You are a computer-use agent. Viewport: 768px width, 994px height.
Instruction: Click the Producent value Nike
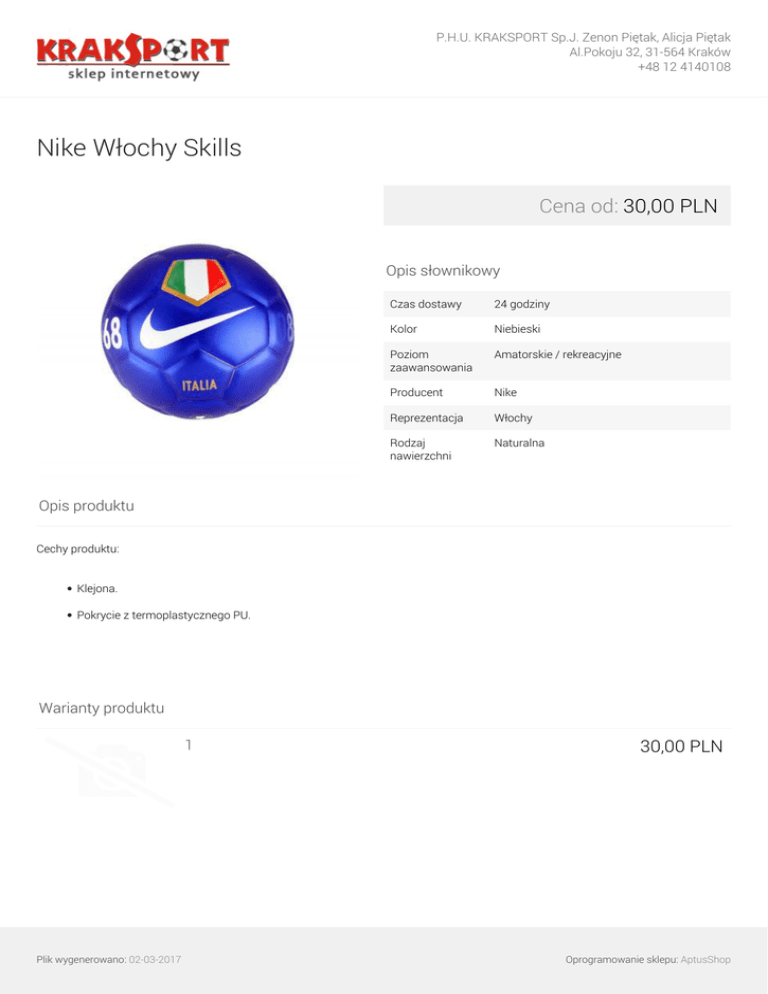505,392
